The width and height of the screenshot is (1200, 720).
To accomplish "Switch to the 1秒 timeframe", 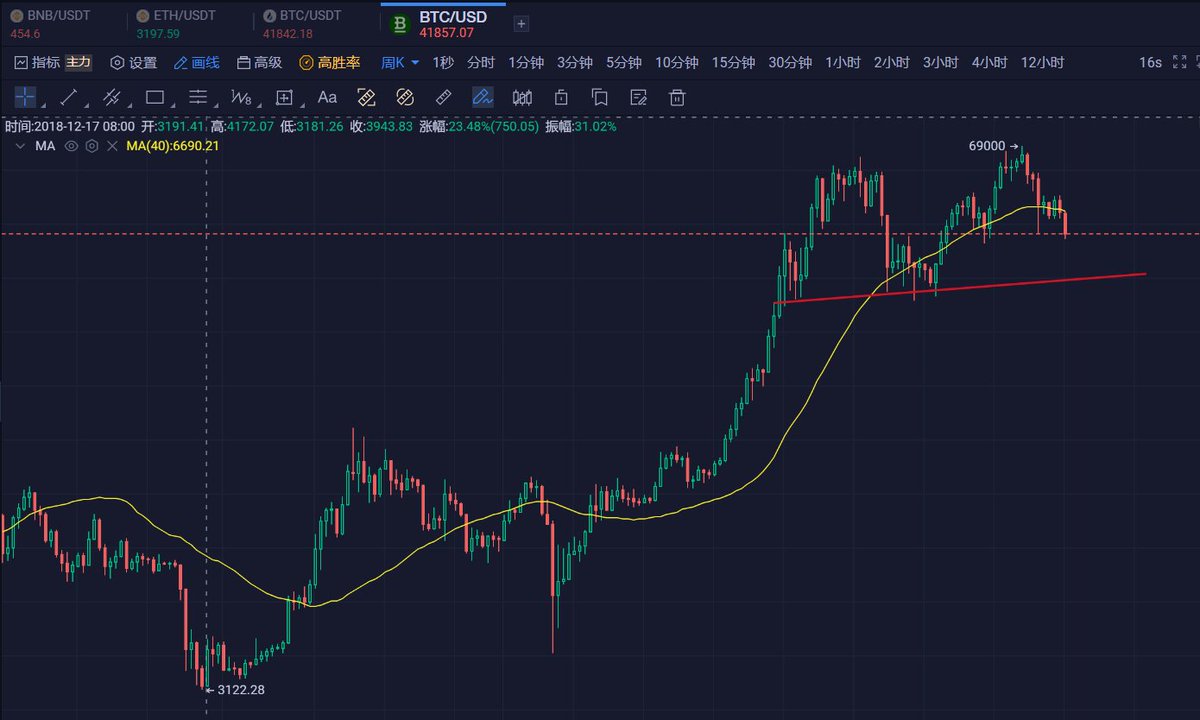I will [x=443, y=62].
